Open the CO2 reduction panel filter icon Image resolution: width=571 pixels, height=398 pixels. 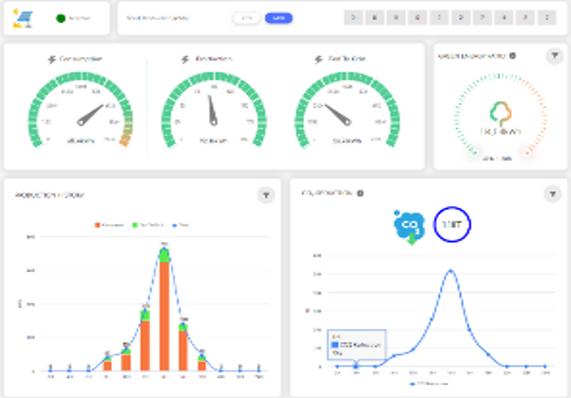(552, 194)
